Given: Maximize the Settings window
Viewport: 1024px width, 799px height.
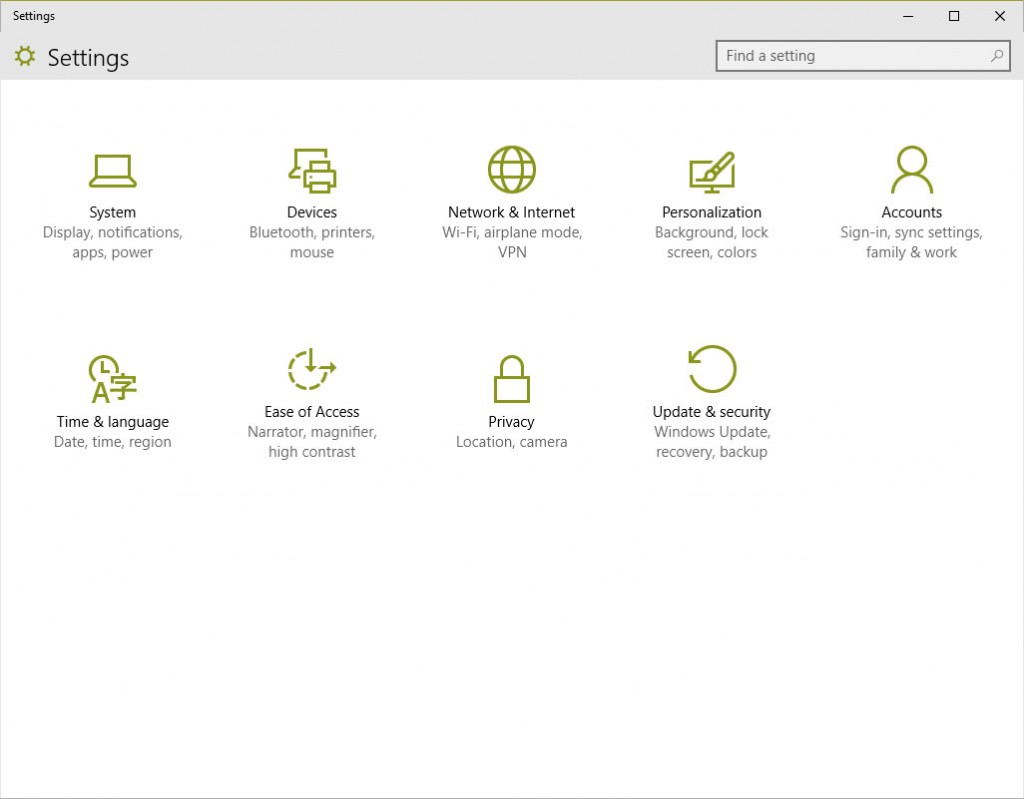Looking at the screenshot, I should coord(953,16).
